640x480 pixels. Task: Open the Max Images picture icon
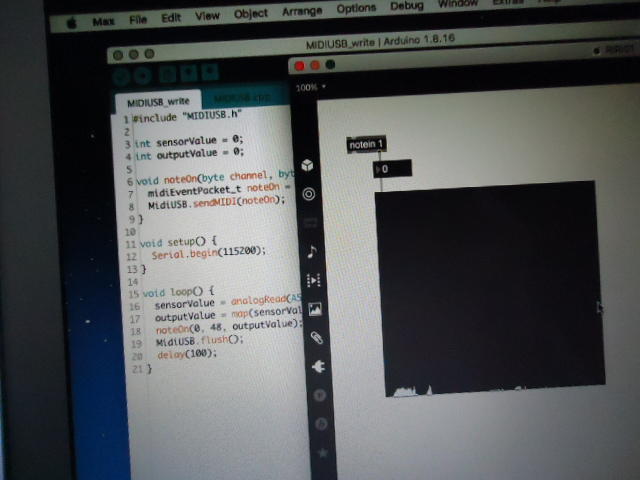[x=315, y=309]
